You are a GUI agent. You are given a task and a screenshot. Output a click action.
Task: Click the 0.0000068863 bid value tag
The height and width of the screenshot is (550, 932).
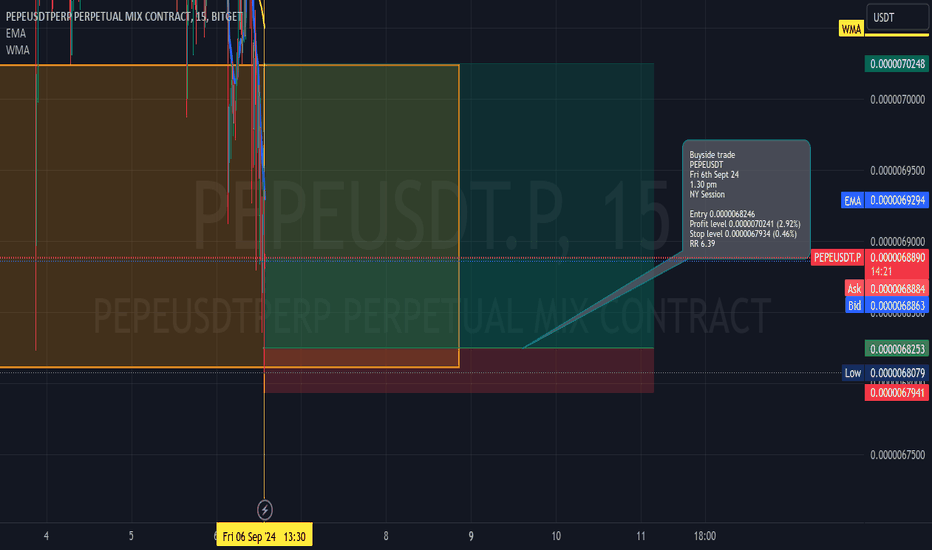tap(897, 305)
